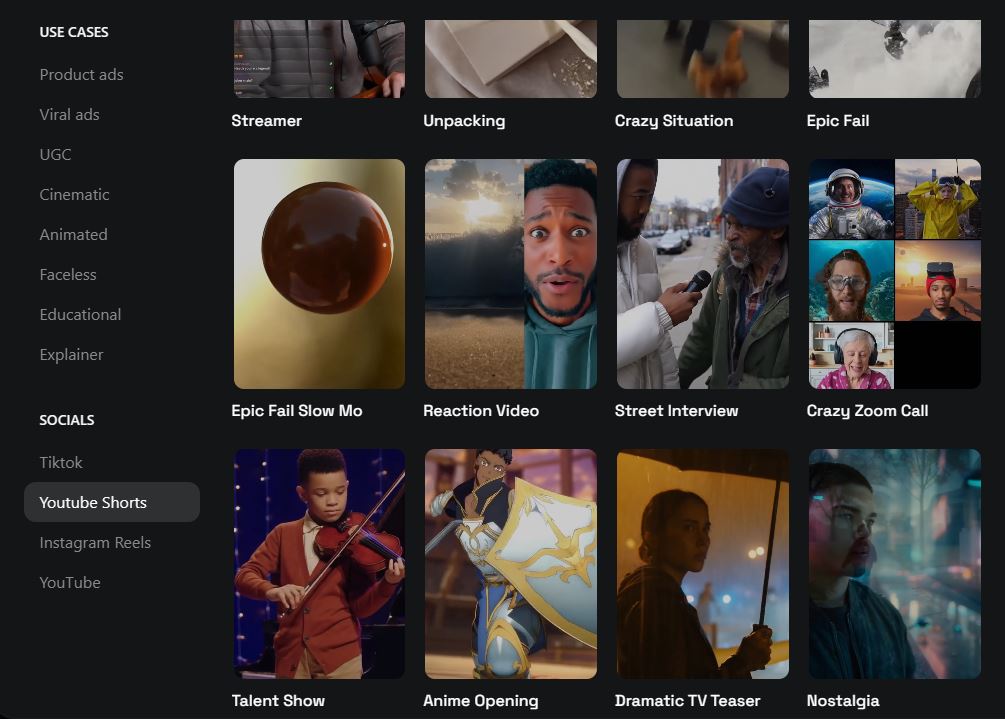This screenshot has height=719, width=1005.
Task: Open the Educational use case
Action: tap(80, 315)
